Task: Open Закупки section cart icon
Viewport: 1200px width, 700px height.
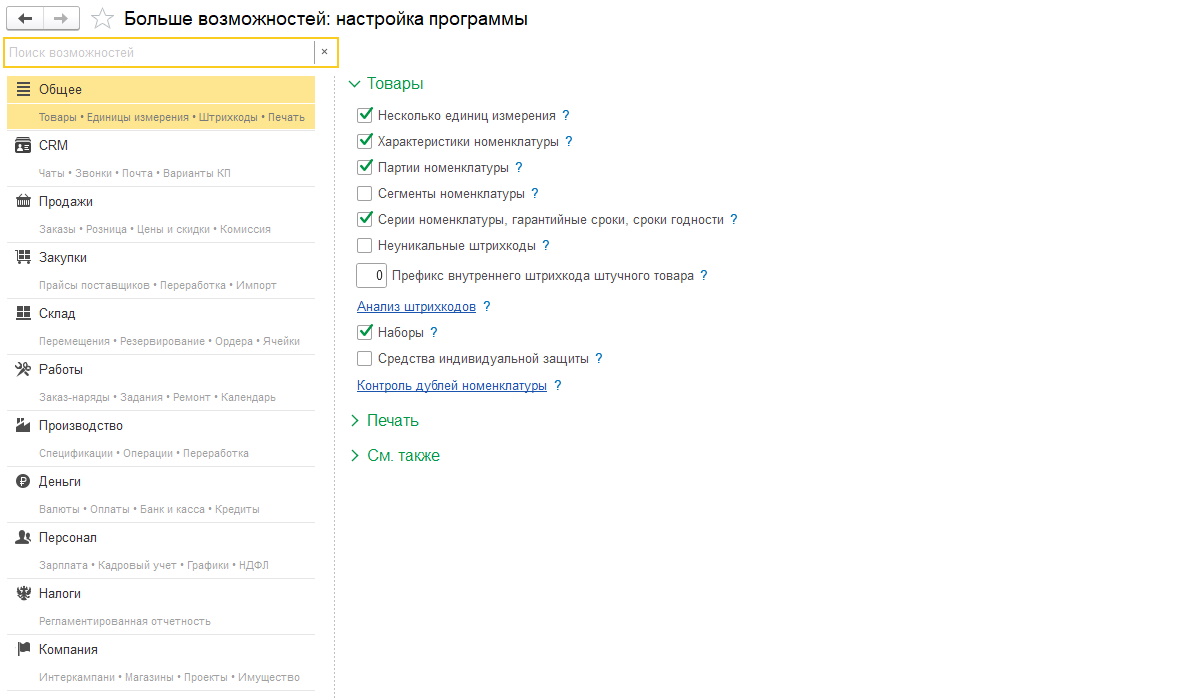Action: pyautogui.click(x=23, y=258)
